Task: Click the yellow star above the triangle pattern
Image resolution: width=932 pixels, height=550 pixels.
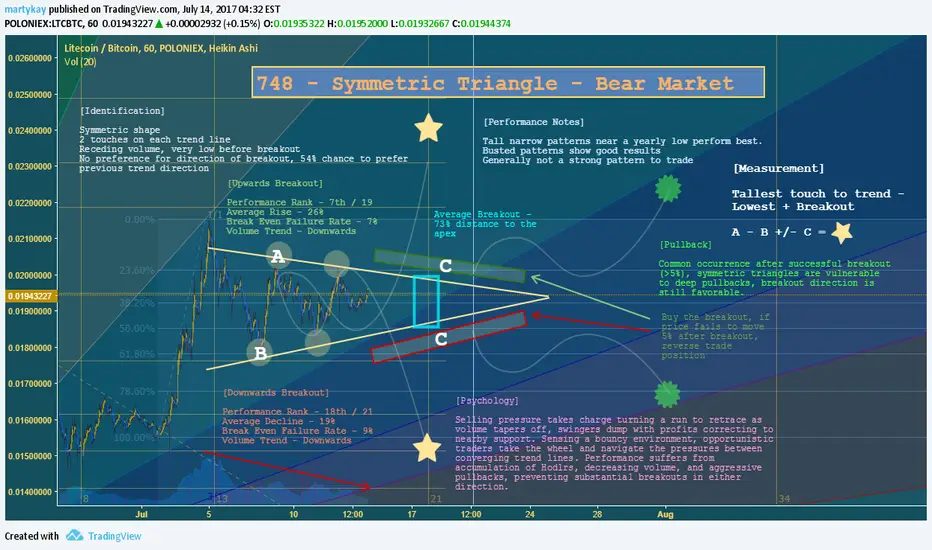Action: pos(428,128)
